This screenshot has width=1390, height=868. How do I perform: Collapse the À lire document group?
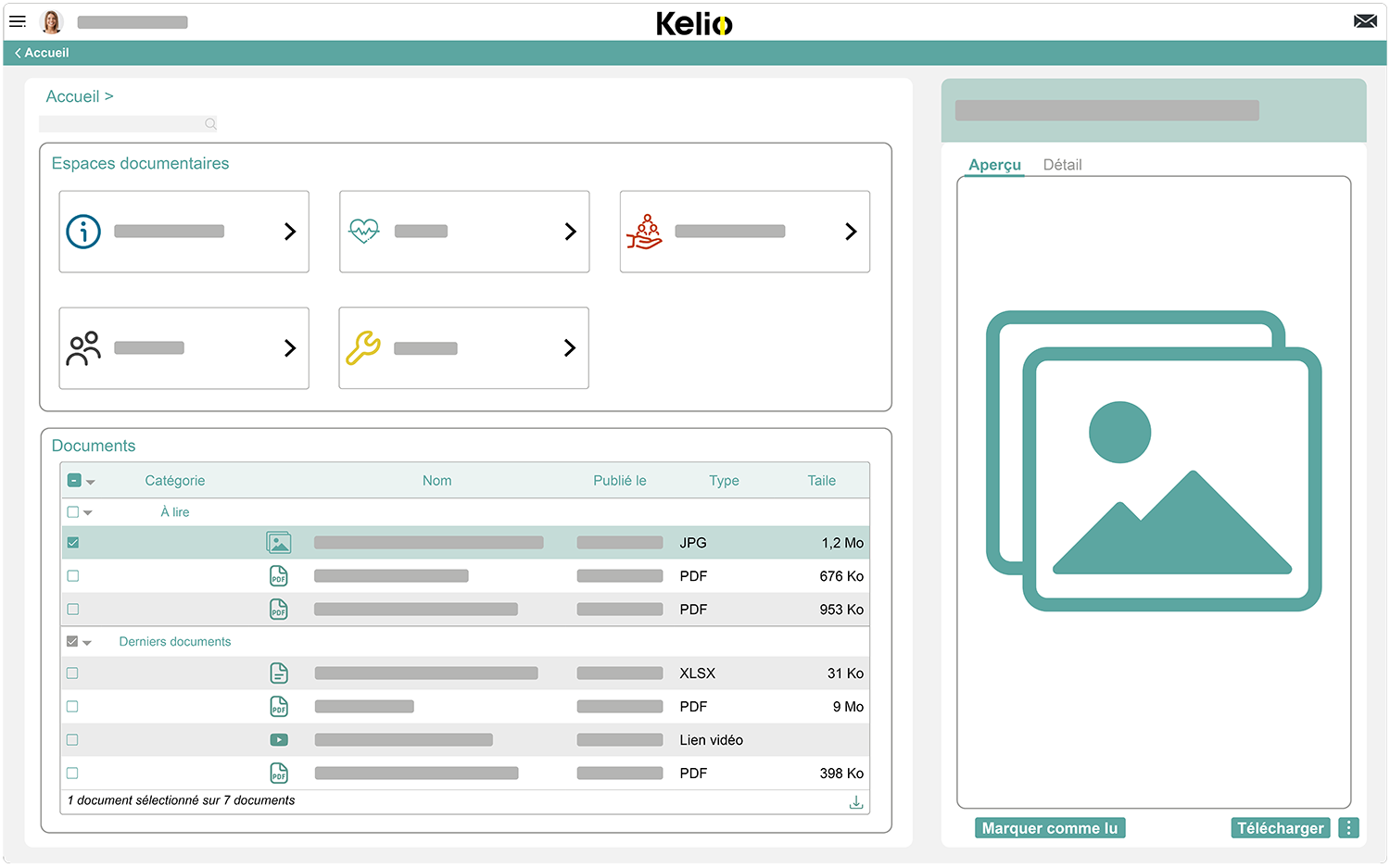(87, 511)
